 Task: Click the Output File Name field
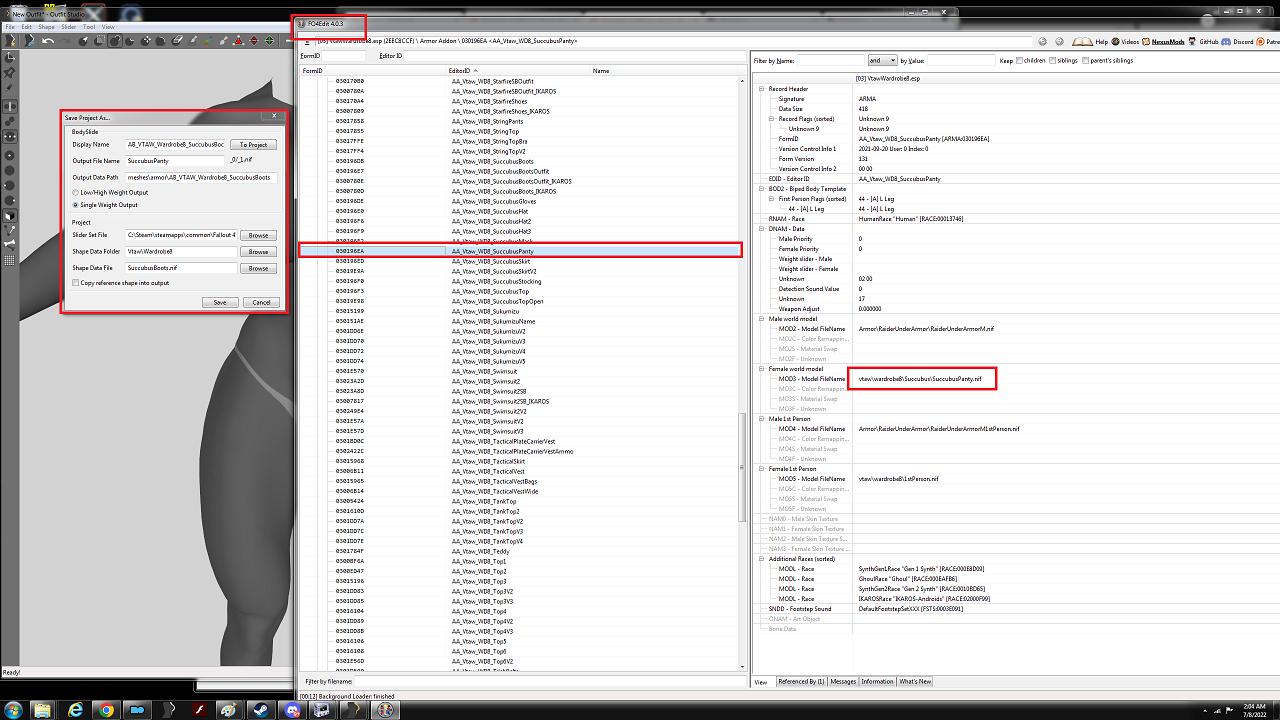point(175,160)
